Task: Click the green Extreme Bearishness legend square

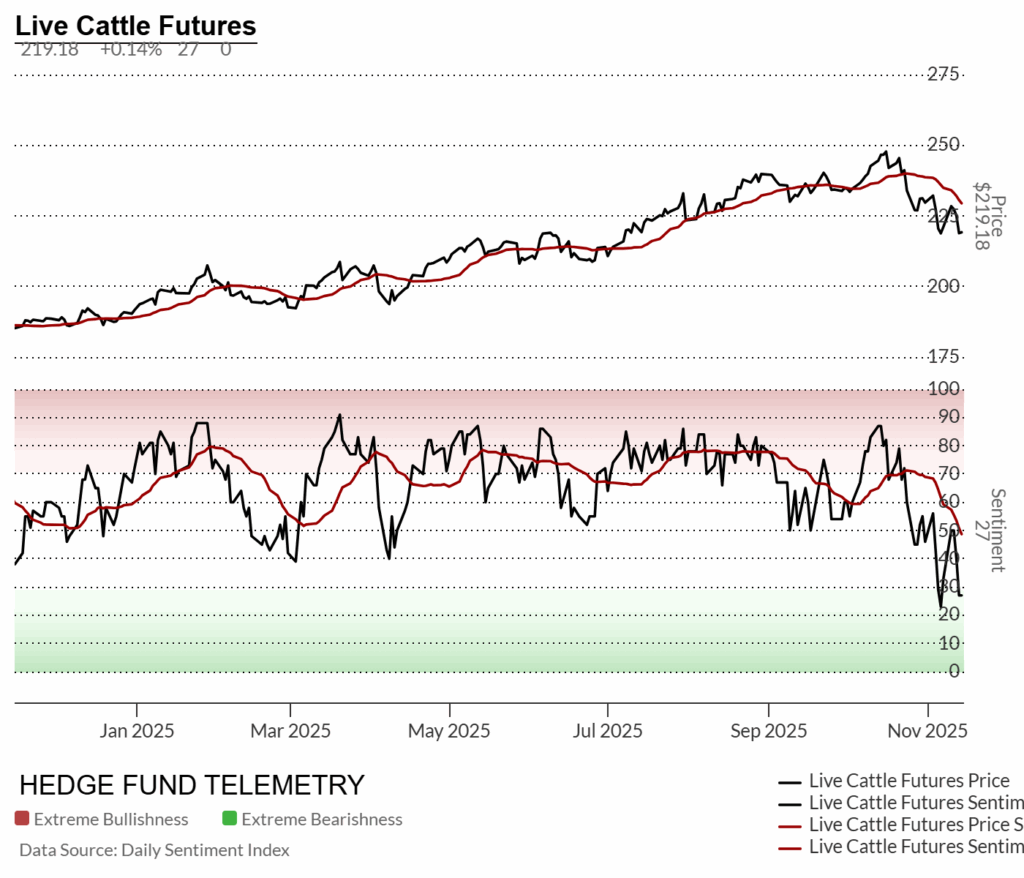Action: [229, 819]
